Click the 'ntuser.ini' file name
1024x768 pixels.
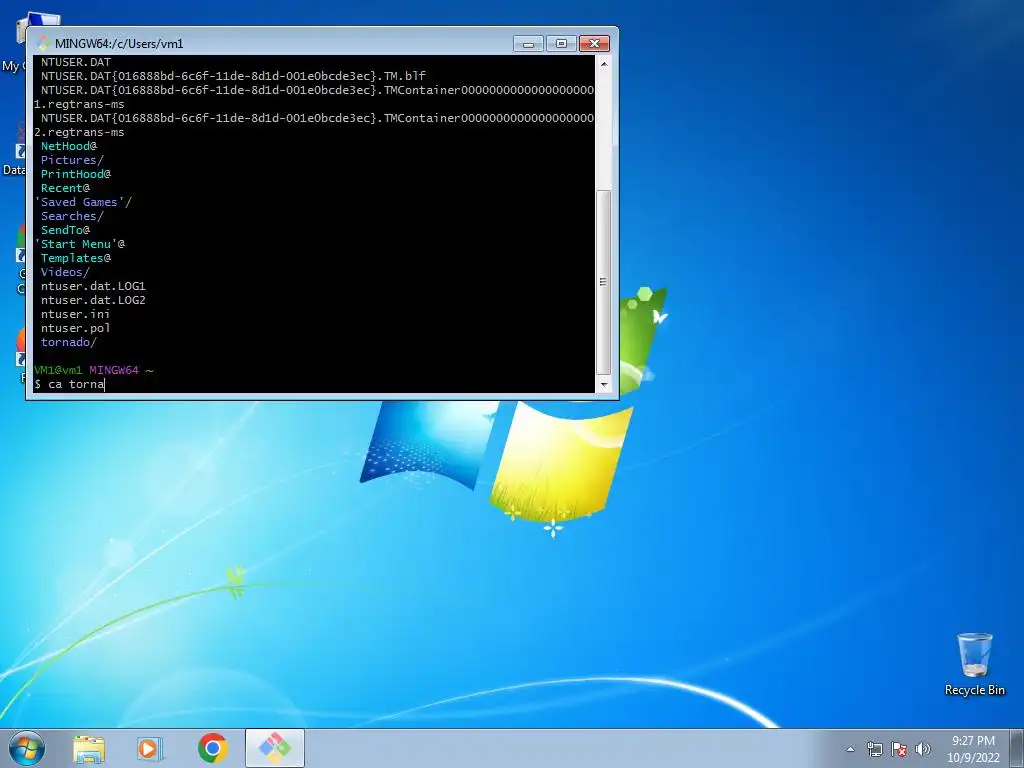pyautogui.click(x=75, y=314)
